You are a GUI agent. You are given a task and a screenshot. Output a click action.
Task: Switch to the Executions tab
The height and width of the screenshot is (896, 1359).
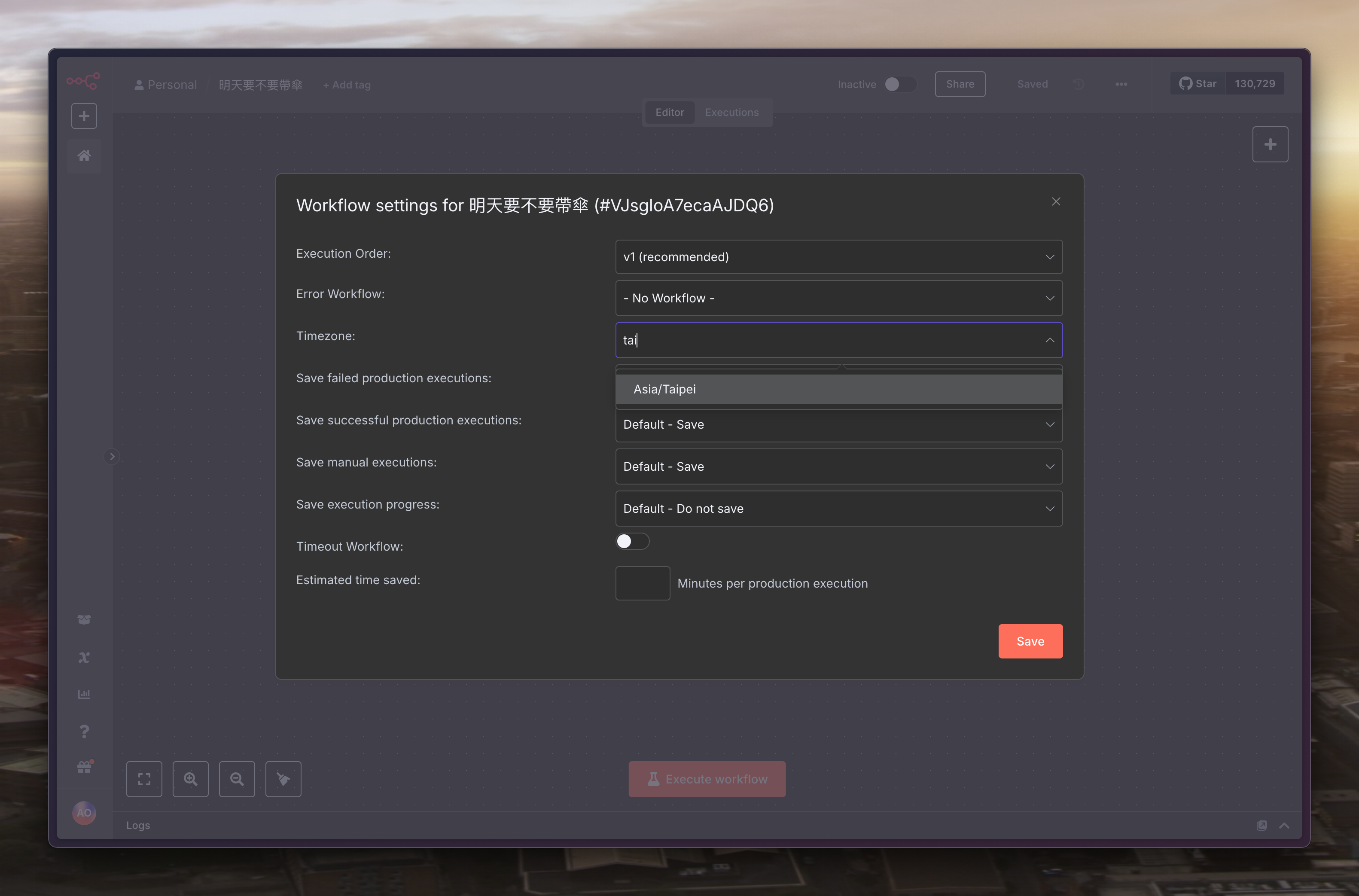[x=731, y=112]
